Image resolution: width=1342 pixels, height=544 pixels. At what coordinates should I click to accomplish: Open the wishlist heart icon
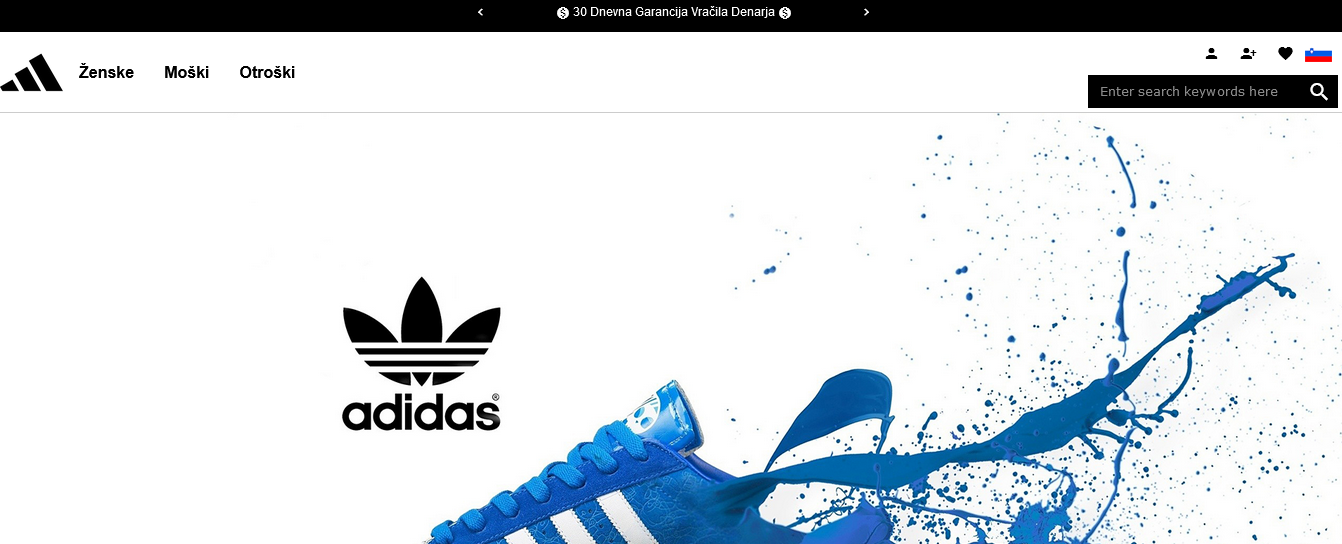[x=1285, y=54]
